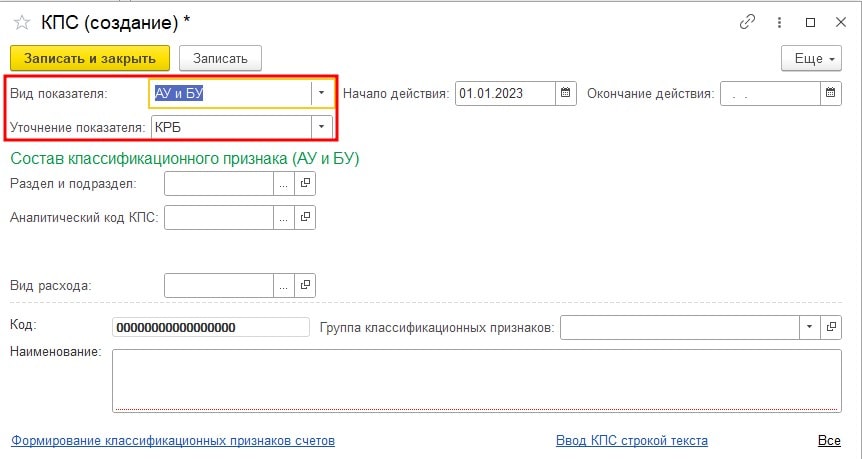Image resolution: width=862 pixels, height=459 pixels.
Task: Follow the Ввод КПС строкой текста link
Action: pos(631,441)
